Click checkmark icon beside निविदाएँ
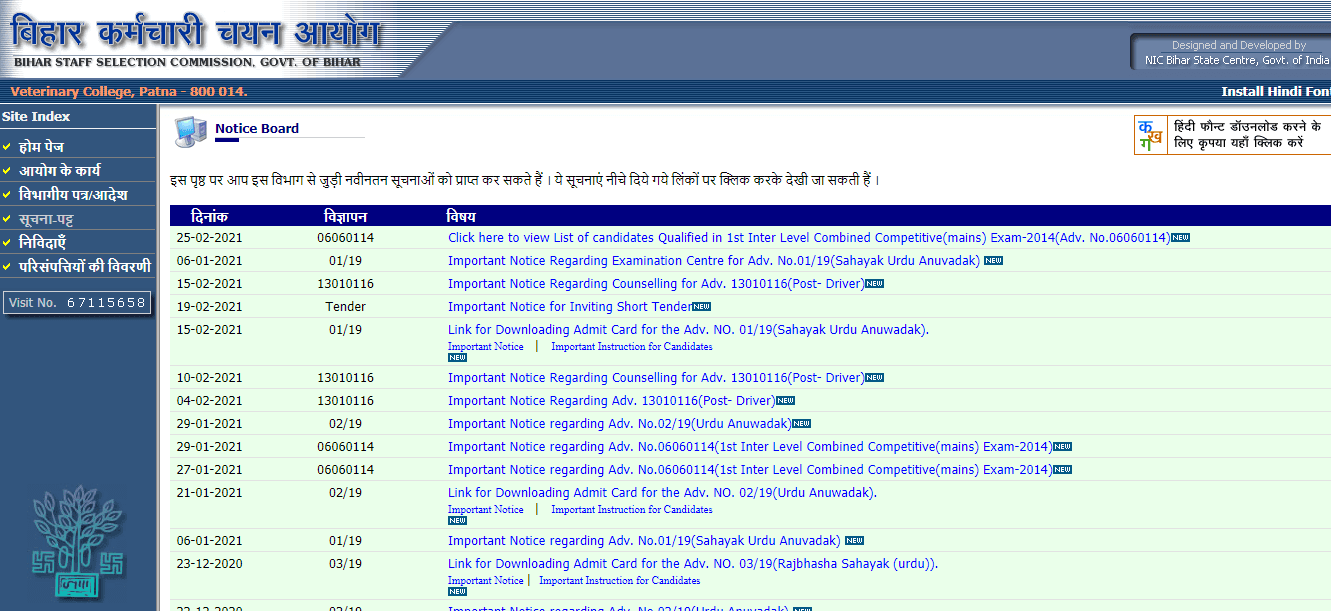 8,243
